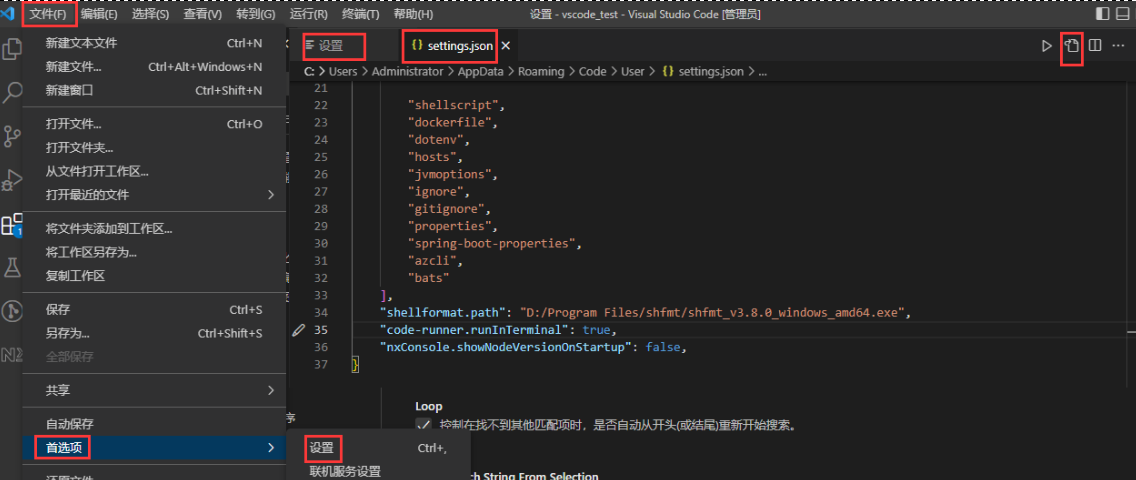This screenshot has width=1136, height=480.
Task: Choose 从文件打开工作区... menu entry
Action: coord(154,172)
